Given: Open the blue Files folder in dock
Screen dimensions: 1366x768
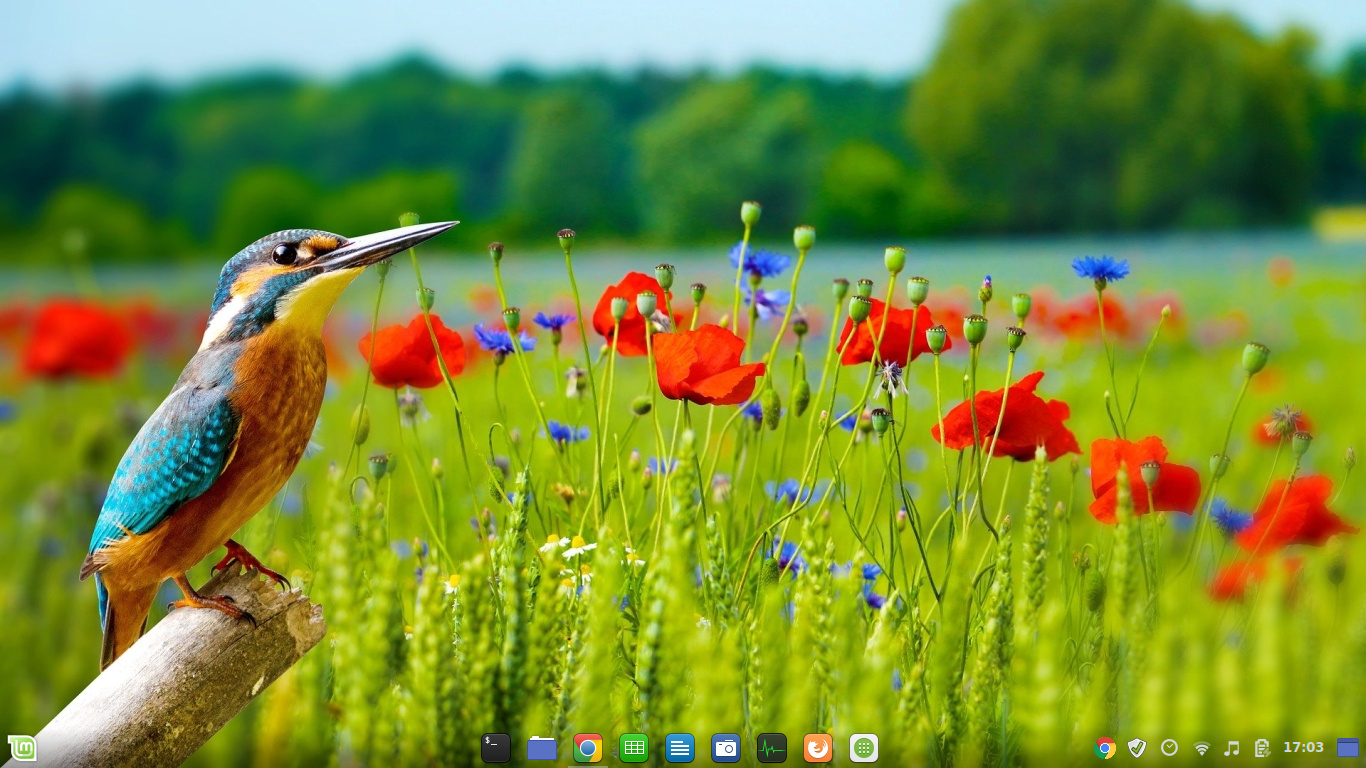Looking at the screenshot, I should pos(542,748).
